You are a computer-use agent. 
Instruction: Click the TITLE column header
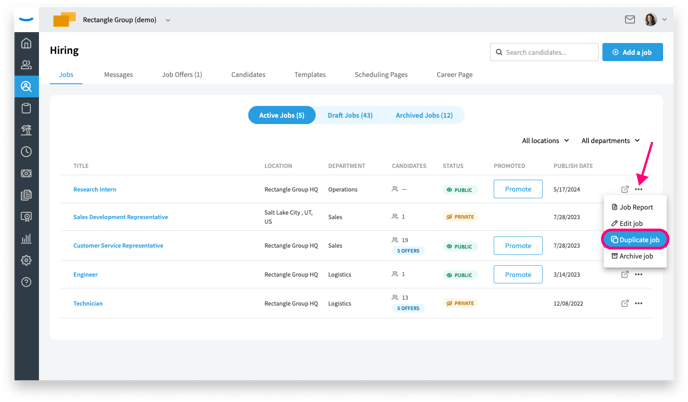[x=81, y=166]
